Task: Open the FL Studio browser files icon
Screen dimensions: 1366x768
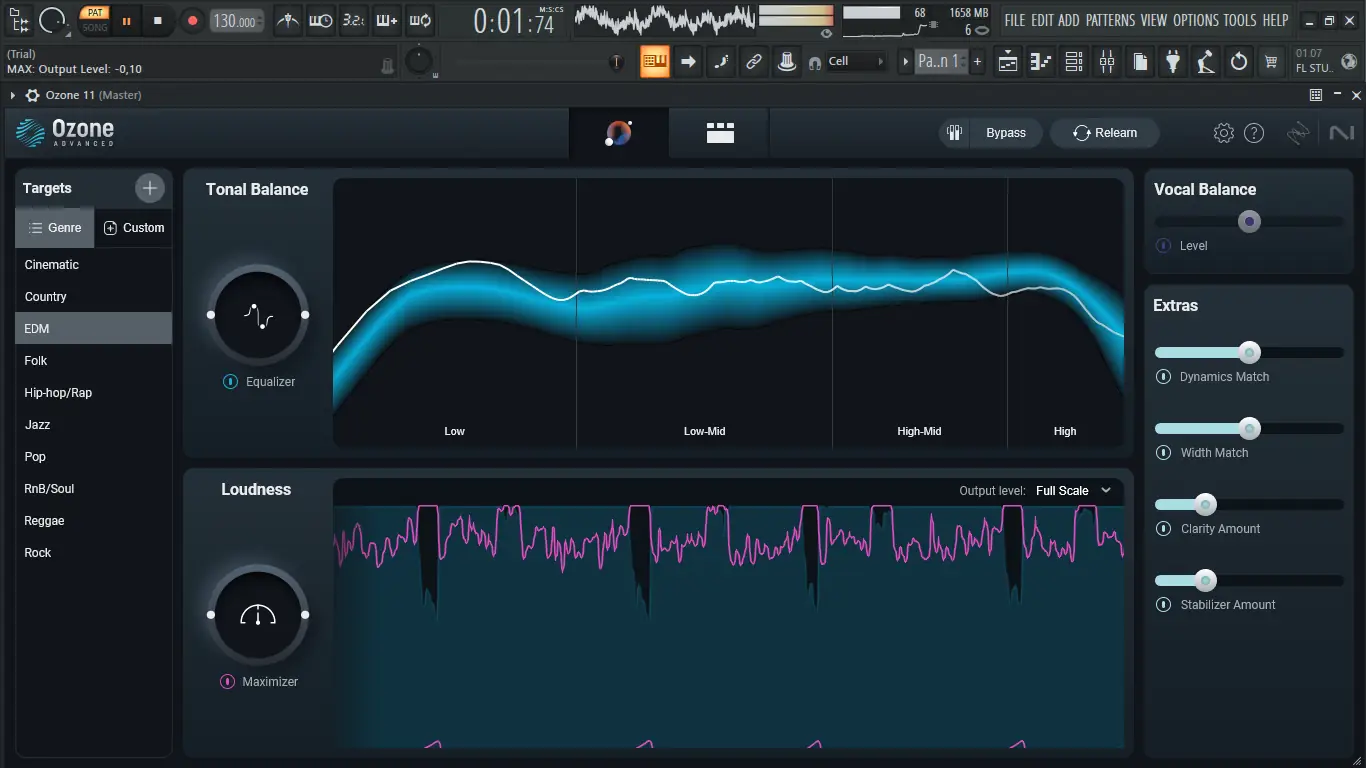Action: tap(1140, 62)
